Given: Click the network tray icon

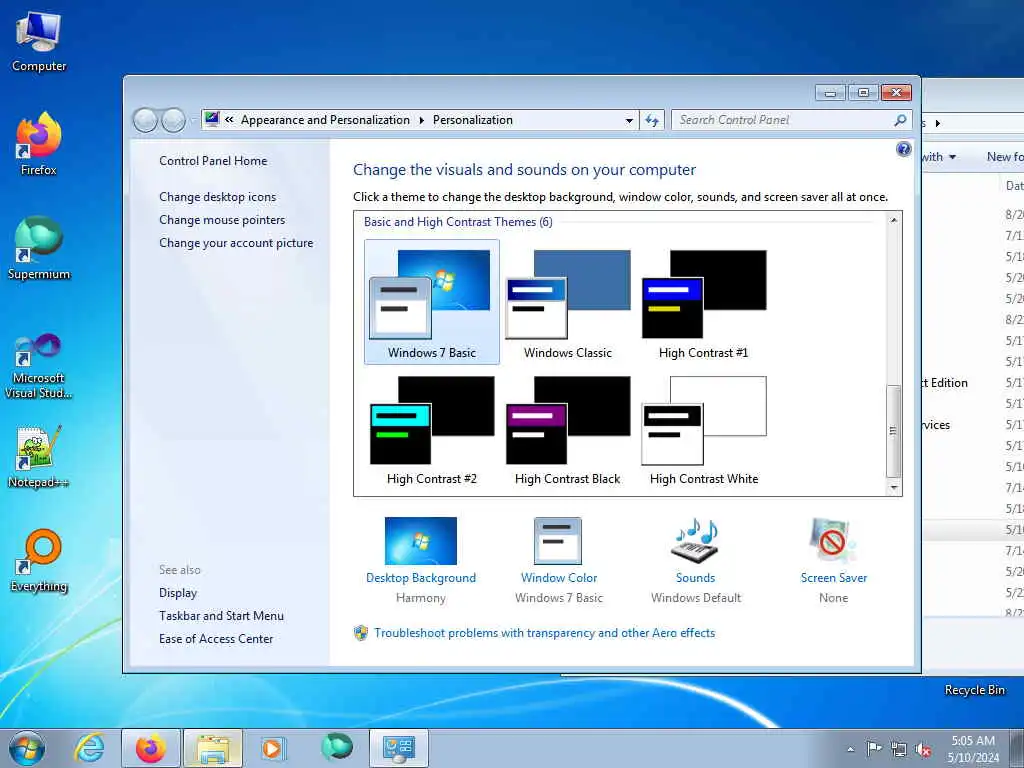Looking at the screenshot, I should (x=899, y=749).
